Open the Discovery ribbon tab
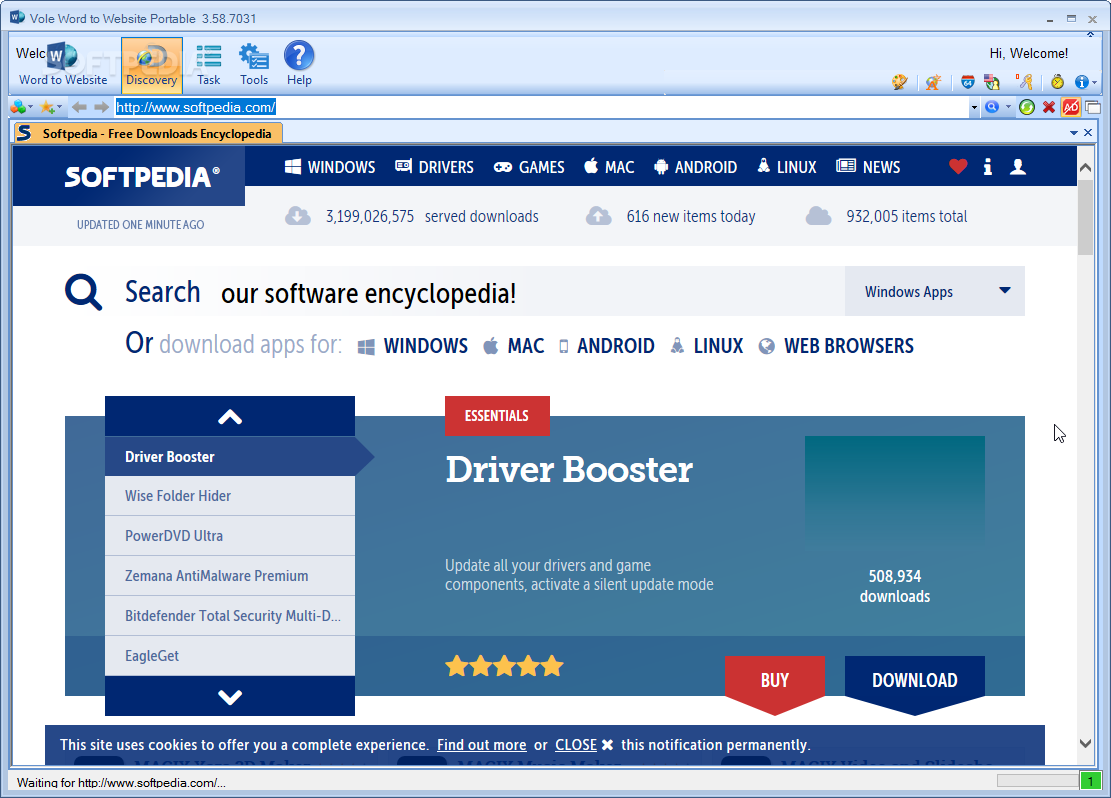1111x798 pixels. click(152, 64)
